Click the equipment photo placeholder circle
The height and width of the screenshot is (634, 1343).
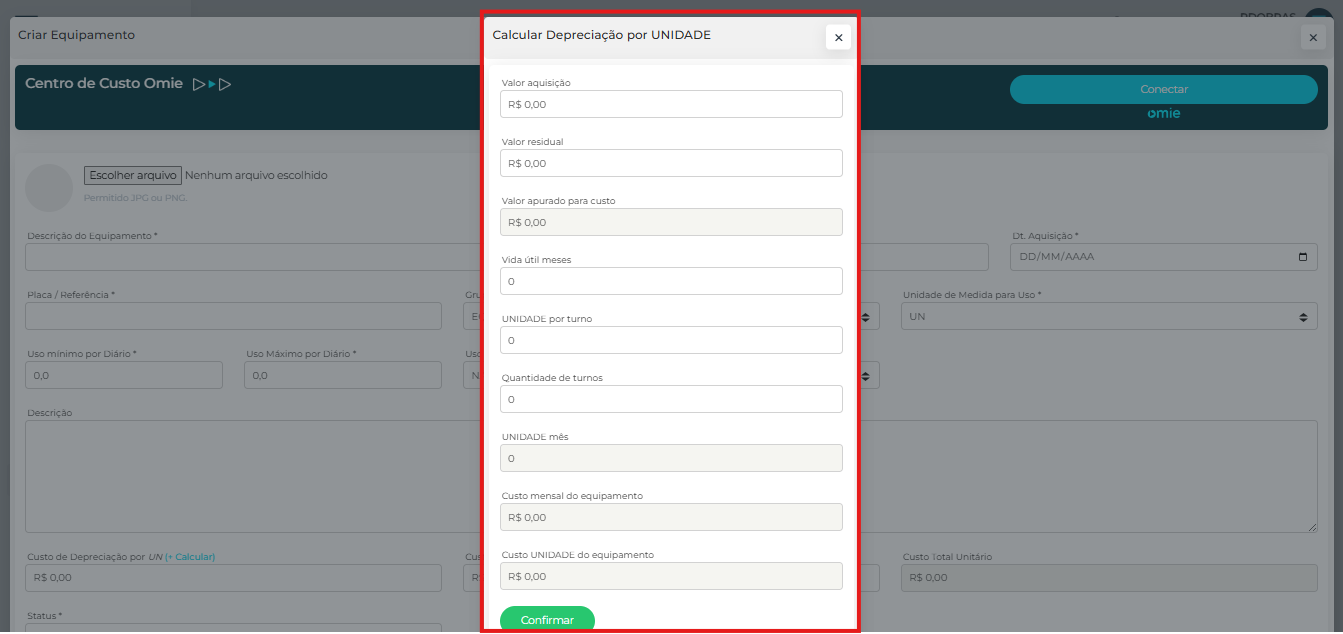49,188
